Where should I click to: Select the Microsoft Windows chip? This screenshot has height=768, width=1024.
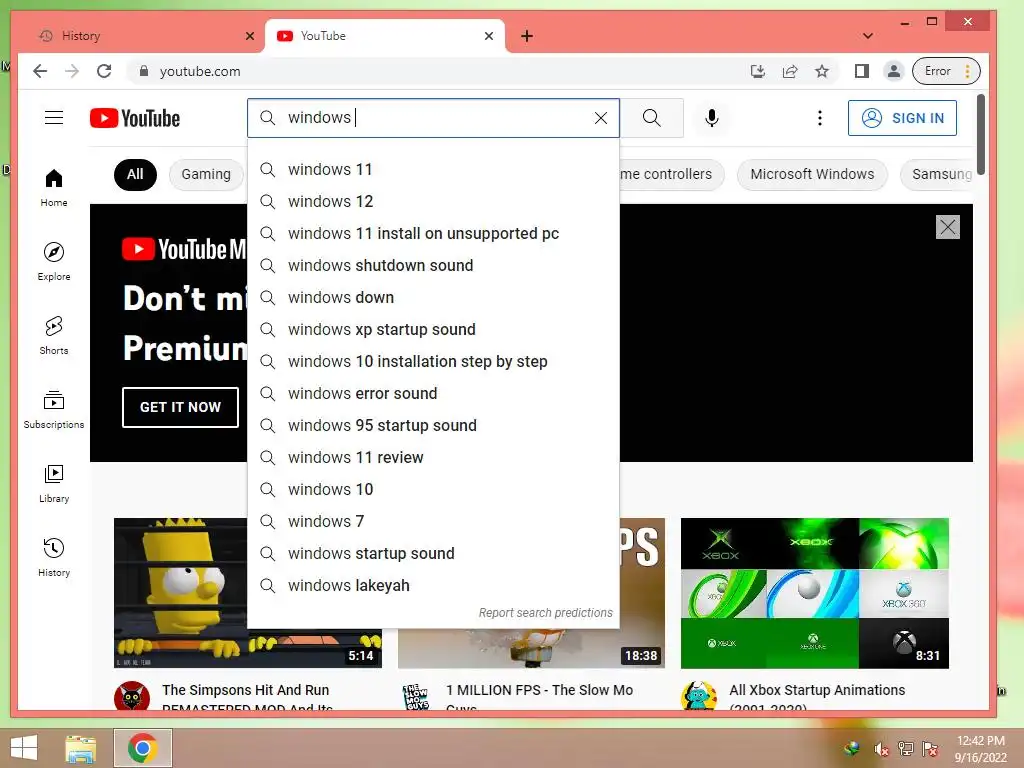812,174
